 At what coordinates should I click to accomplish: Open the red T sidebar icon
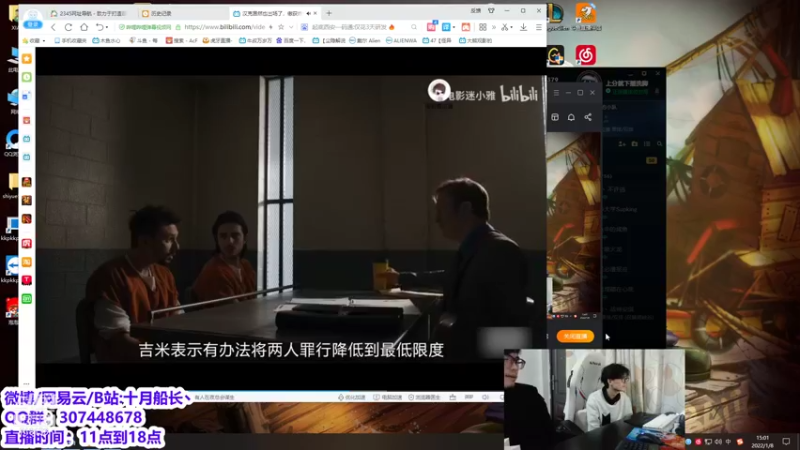pos(27,280)
